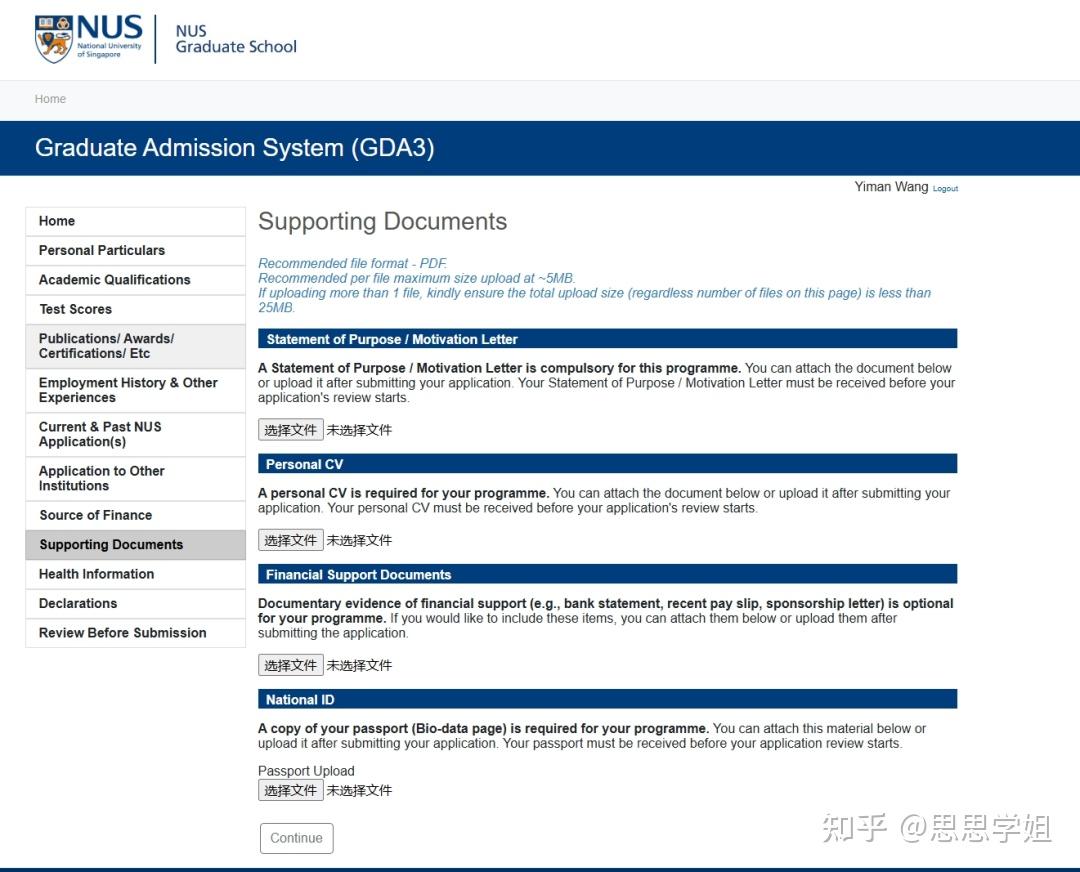Click the NUS Graduate School header logo
This screenshot has height=872, width=1080.
pos(235,38)
